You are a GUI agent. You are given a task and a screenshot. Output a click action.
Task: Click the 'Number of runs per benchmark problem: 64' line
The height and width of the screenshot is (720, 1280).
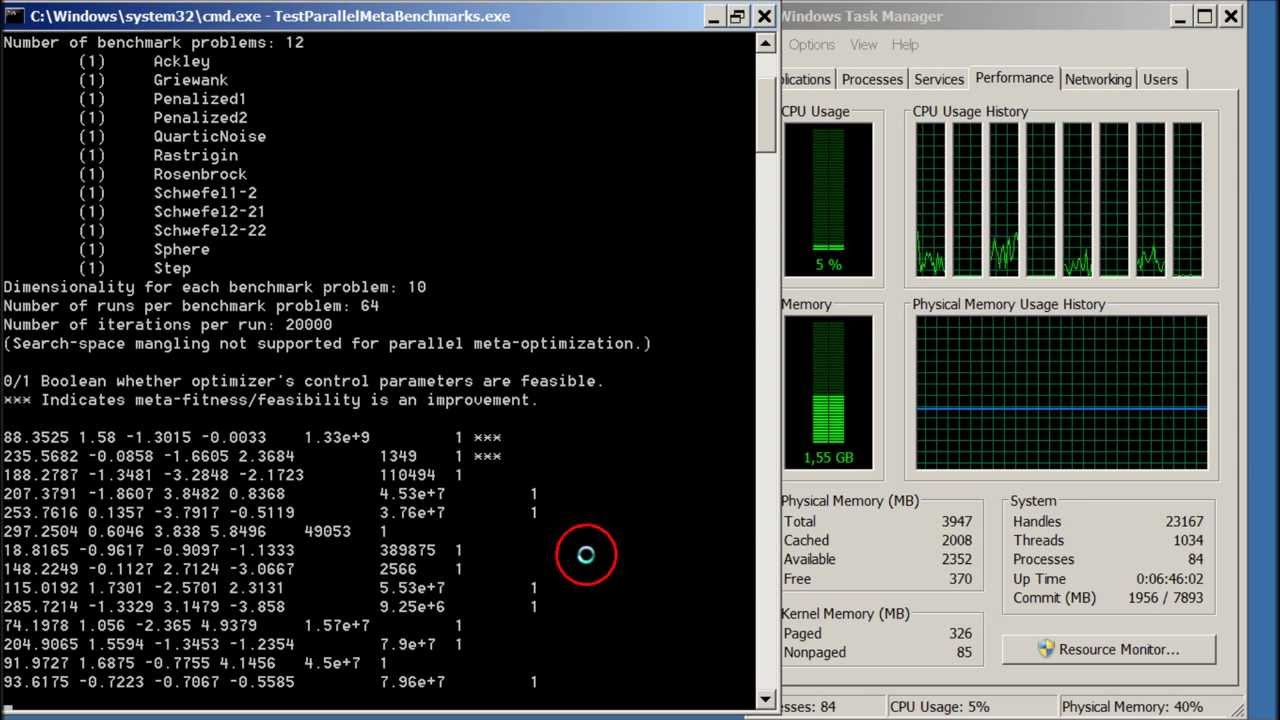click(191, 306)
